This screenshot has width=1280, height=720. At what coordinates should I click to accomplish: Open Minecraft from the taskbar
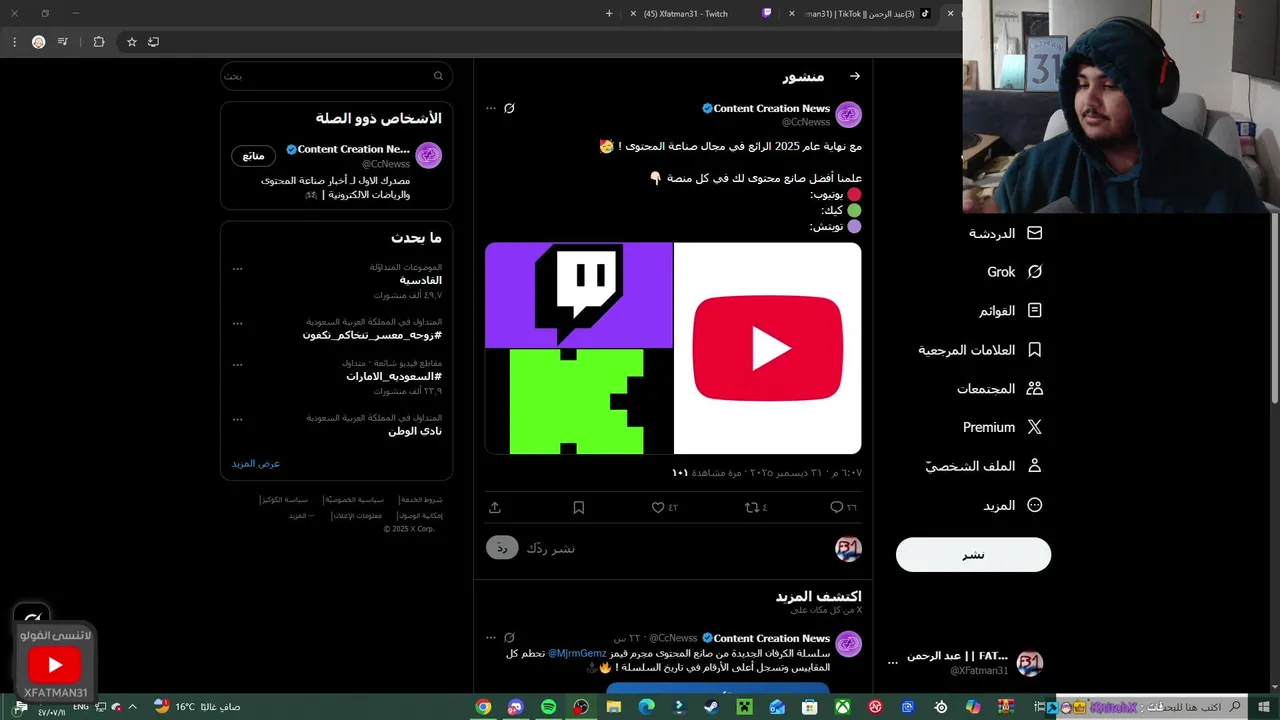(745, 707)
